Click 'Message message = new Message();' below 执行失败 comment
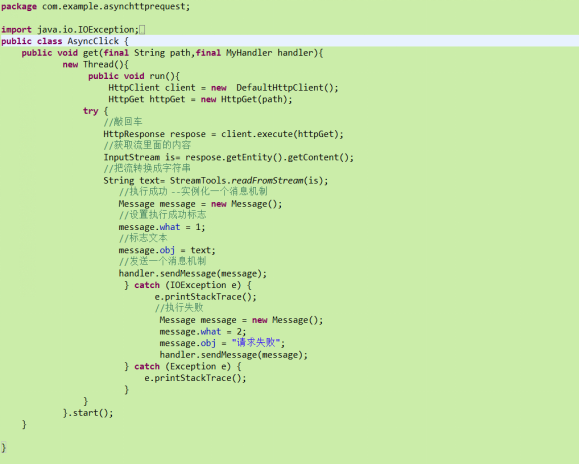The image size is (580, 465). pos(241,320)
